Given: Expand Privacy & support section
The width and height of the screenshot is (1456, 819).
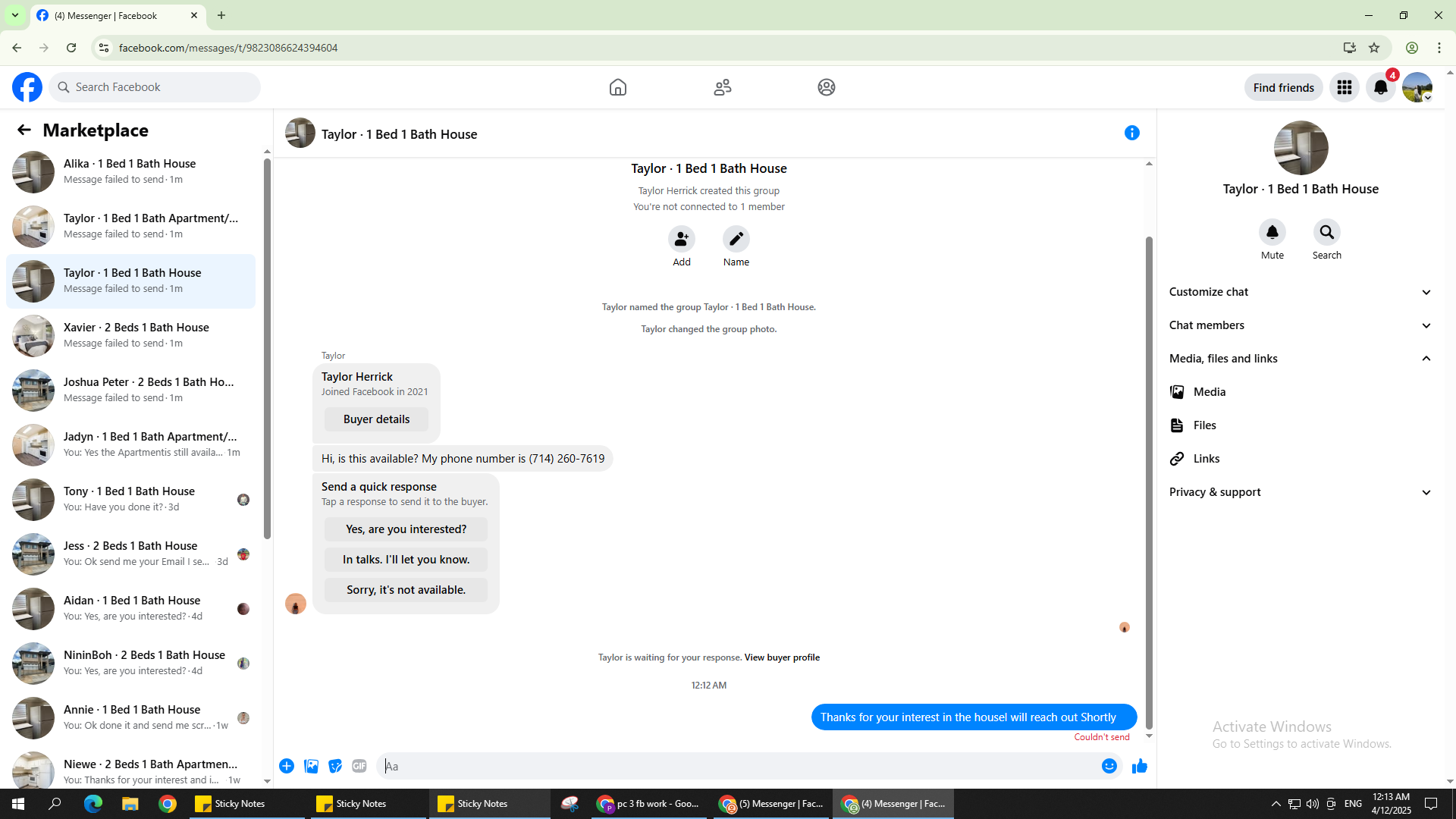Looking at the screenshot, I should click(1301, 492).
